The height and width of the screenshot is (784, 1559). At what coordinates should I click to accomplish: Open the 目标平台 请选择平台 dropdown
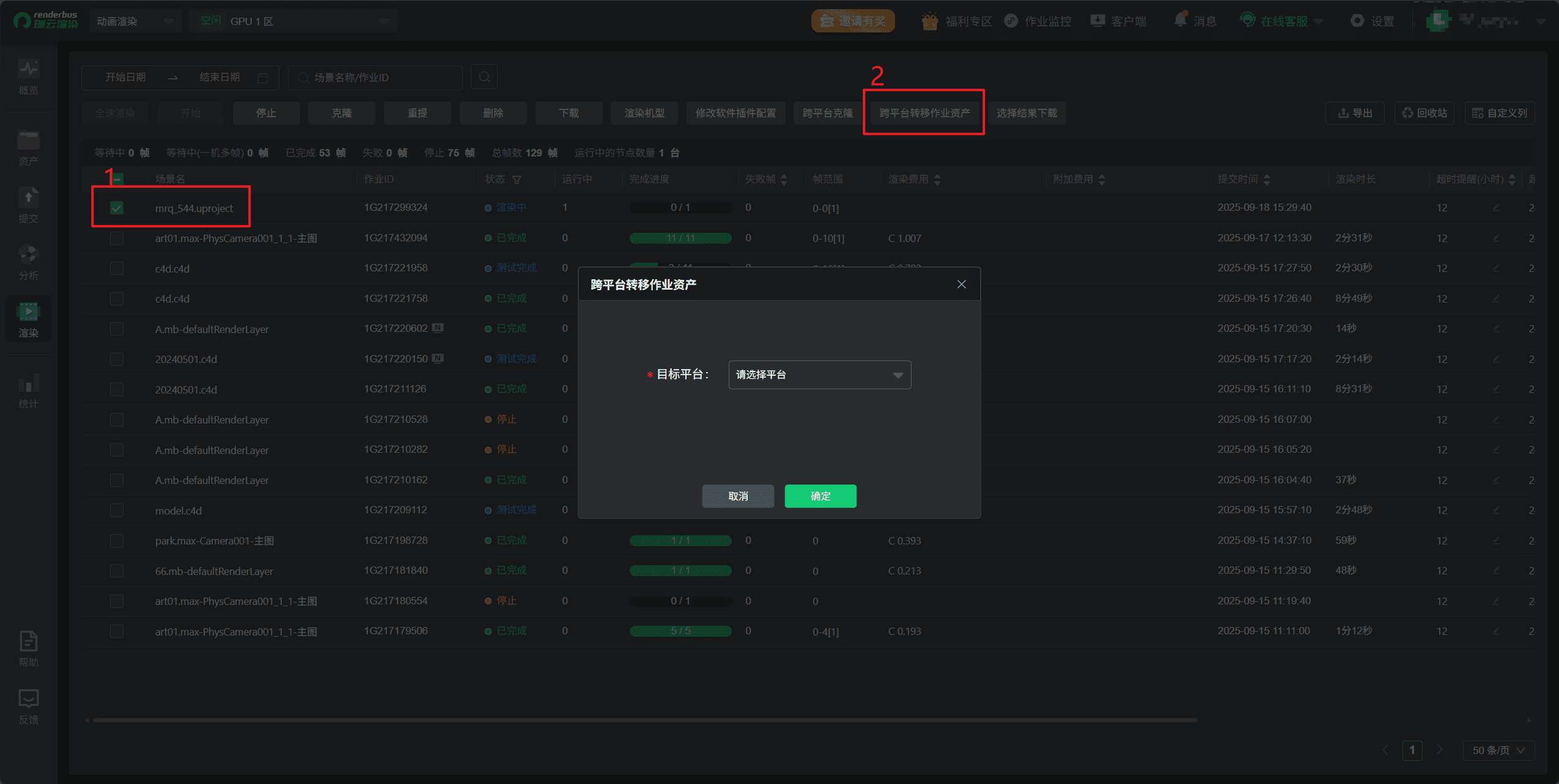[819, 375]
